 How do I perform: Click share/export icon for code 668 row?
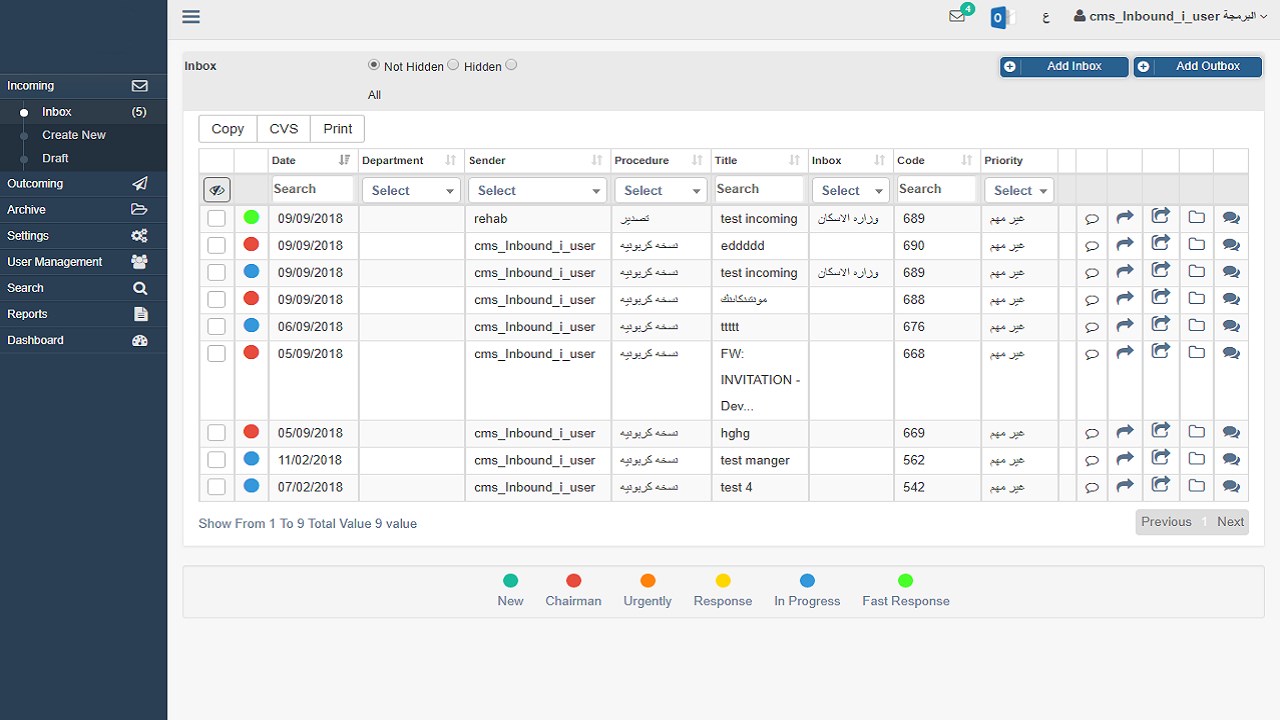pos(1161,351)
